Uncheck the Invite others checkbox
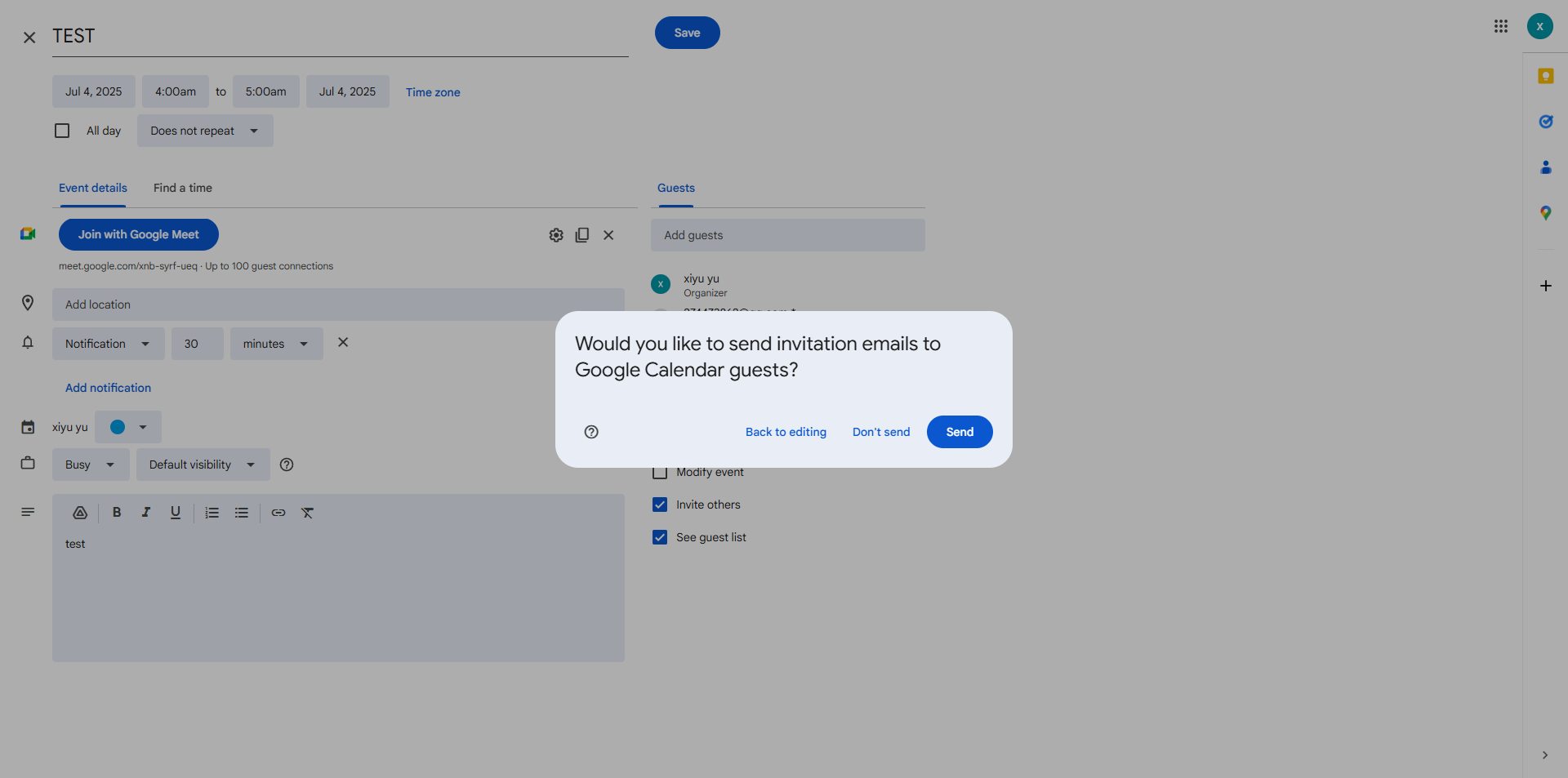Screen dimensions: 1568x778 (x=660, y=505)
